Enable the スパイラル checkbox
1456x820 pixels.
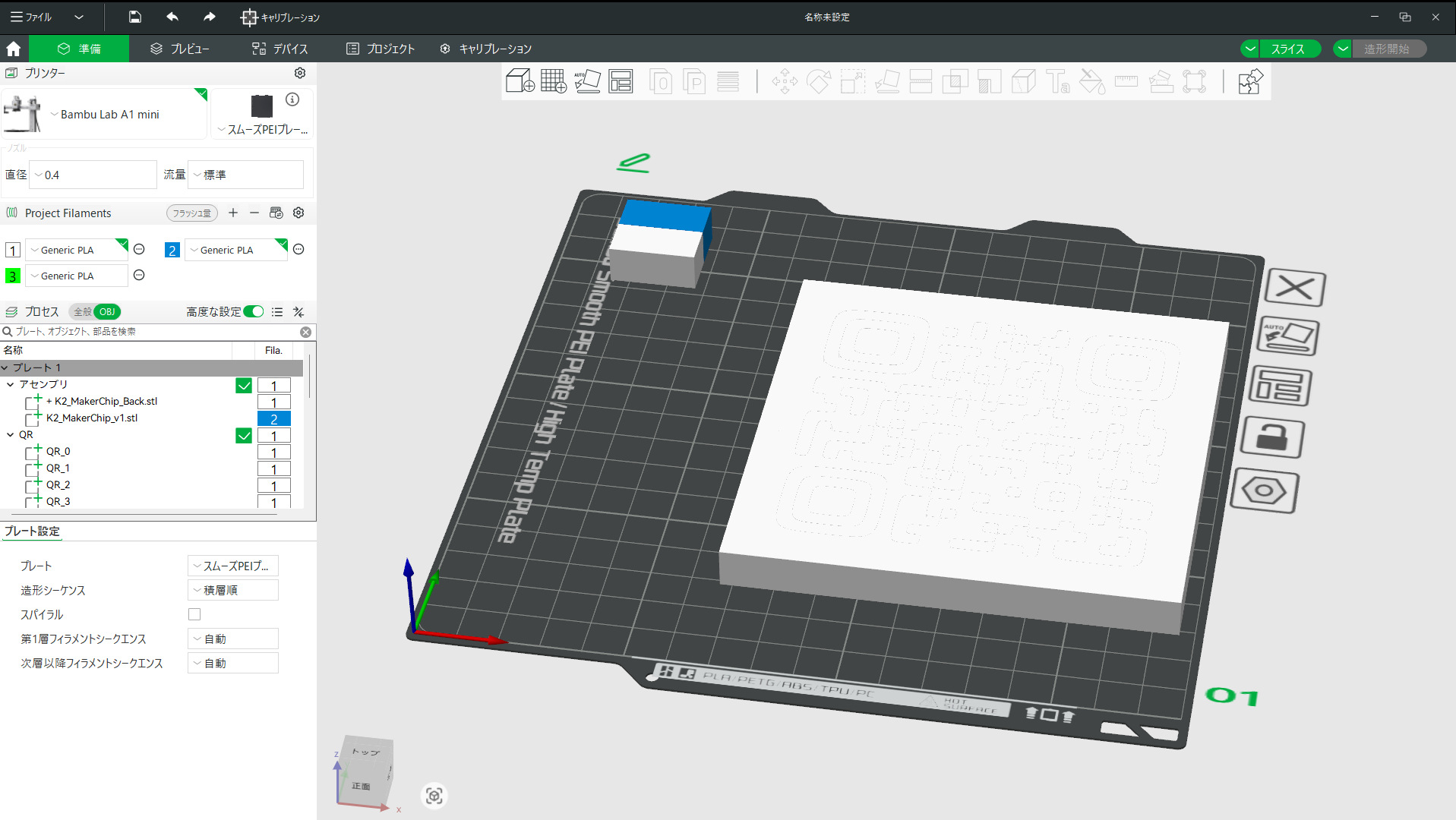[194, 614]
